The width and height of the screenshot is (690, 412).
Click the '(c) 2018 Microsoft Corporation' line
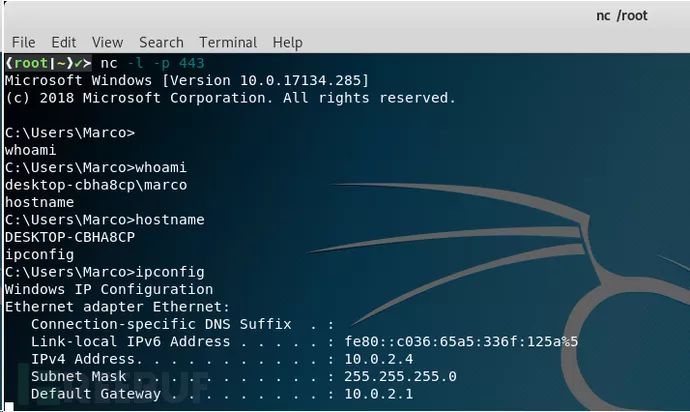[x=230, y=98]
